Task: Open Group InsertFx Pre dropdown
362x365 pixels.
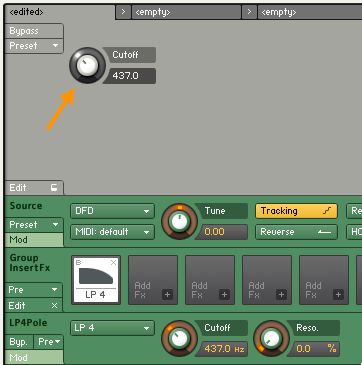Action: 34,290
